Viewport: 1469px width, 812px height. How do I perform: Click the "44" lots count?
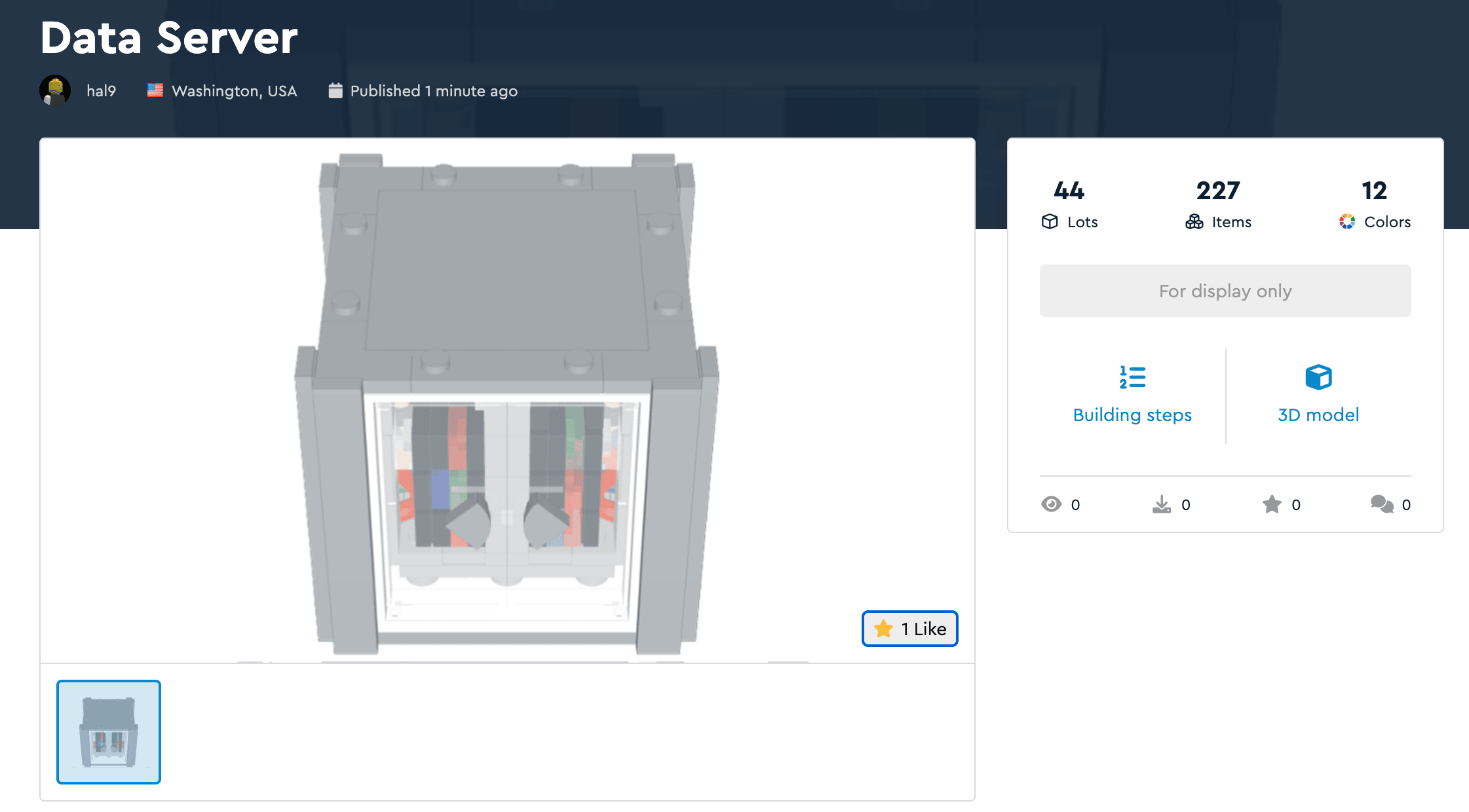point(1069,191)
